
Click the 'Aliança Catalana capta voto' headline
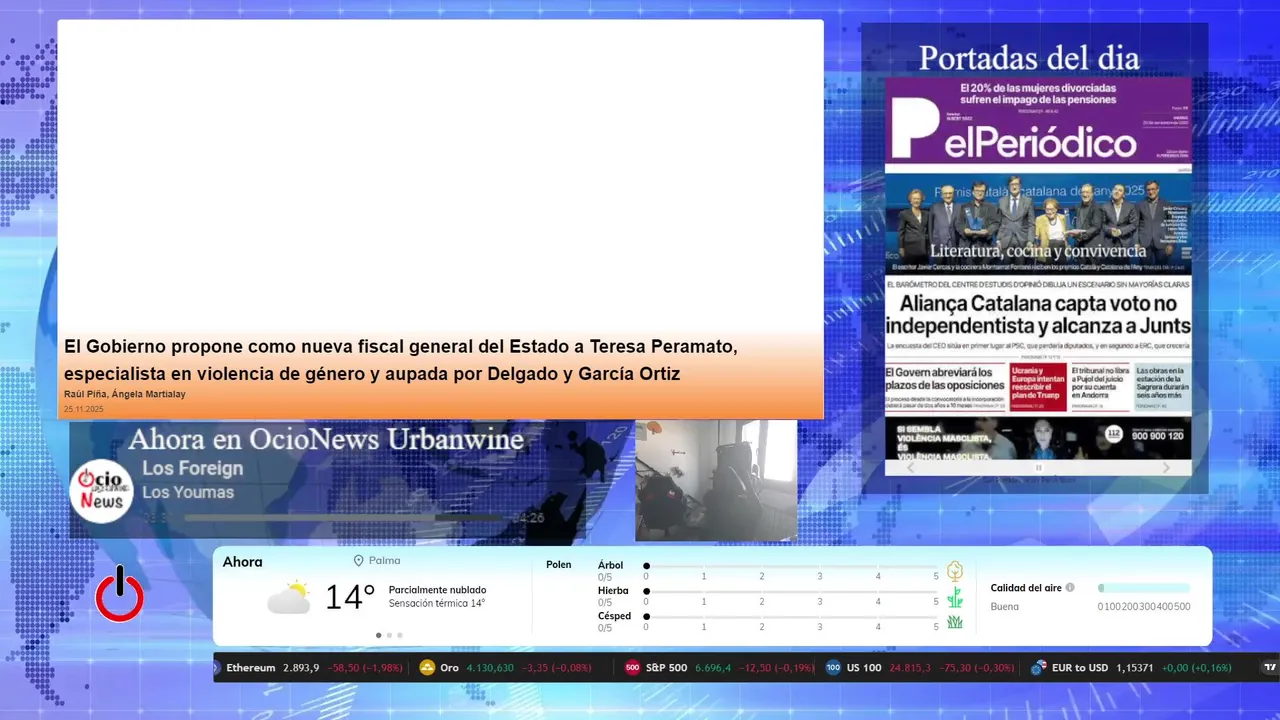pyautogui.click(x=1038, y=314)
